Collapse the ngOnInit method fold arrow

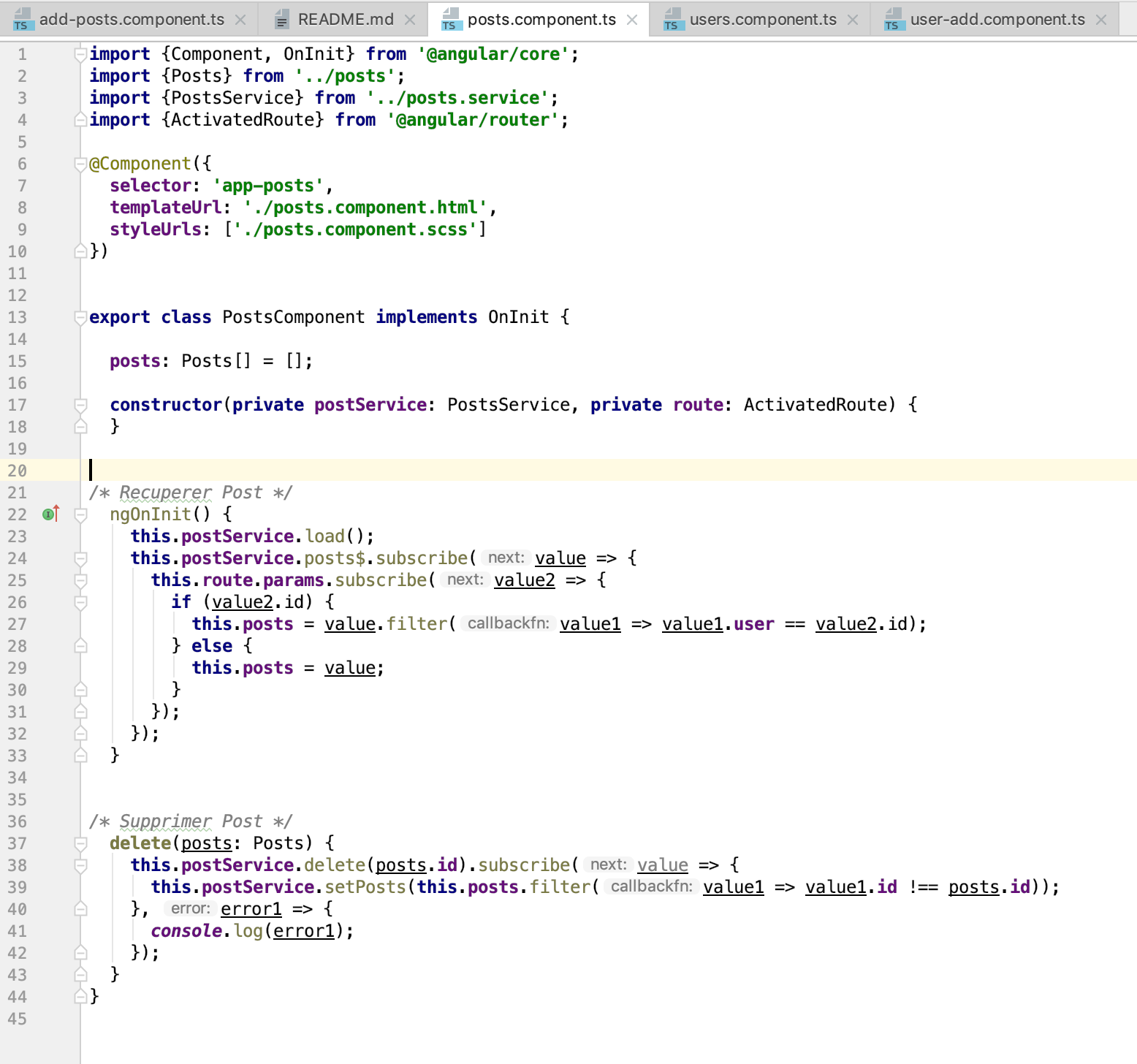pyautogui.click(x=80, y=514)
